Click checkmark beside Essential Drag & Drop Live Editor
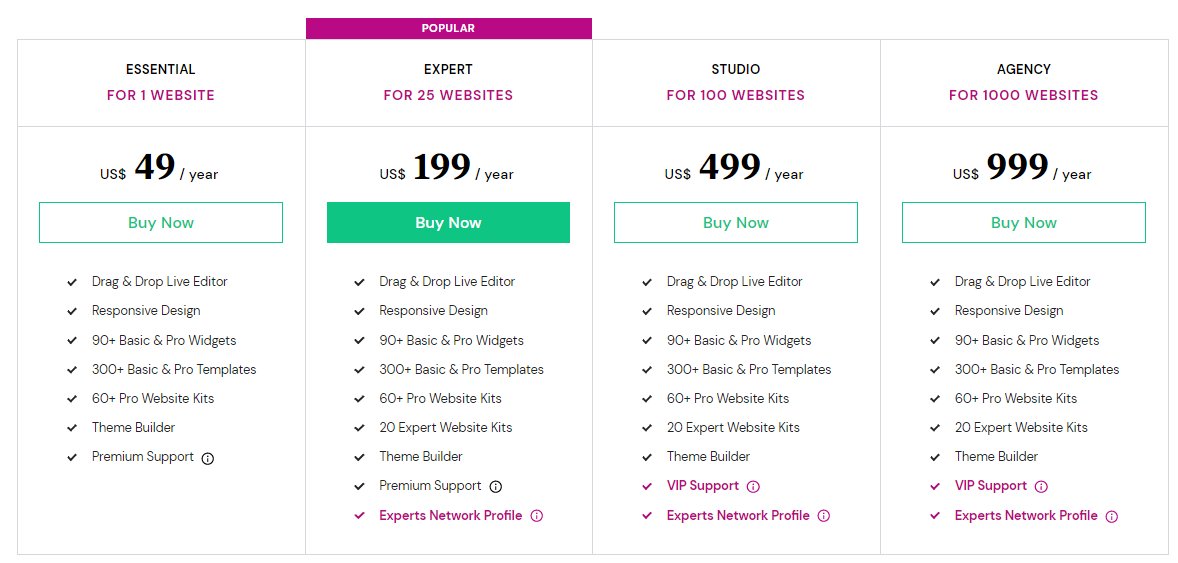This screenshot has width=1178, height=563. click(x=72, y=282)
